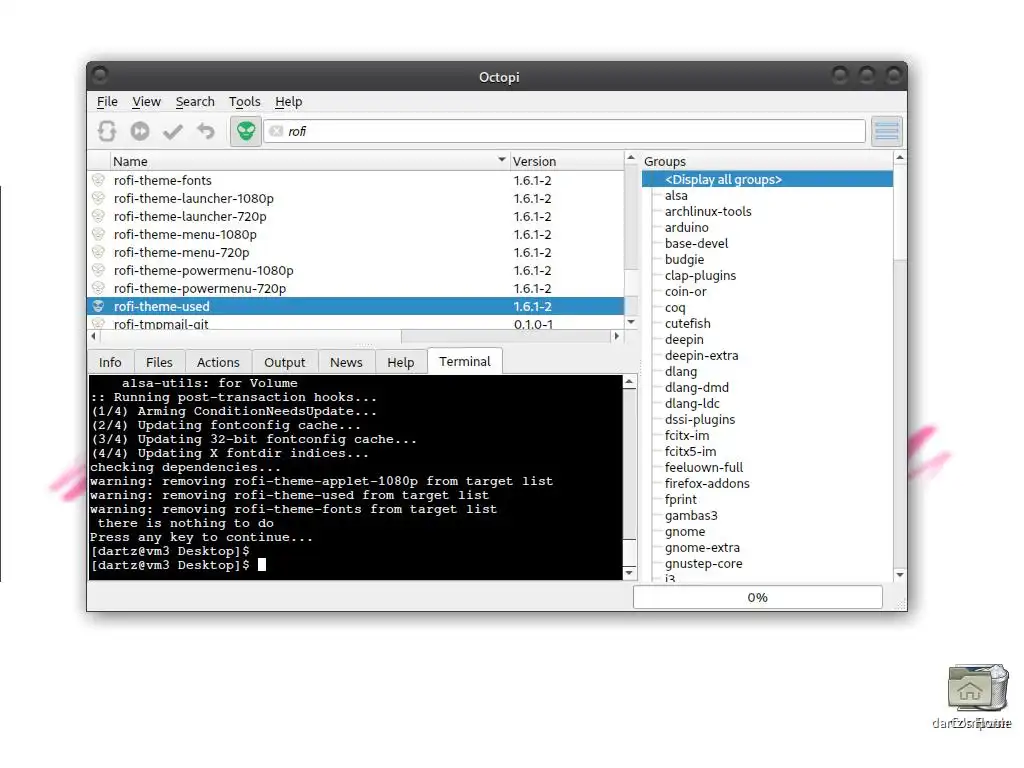The image size is (1024, 768).
Task: Click the status icon of rofi-theme-launcher-720p
Action: pyautogui.click(x=99, y=216)
